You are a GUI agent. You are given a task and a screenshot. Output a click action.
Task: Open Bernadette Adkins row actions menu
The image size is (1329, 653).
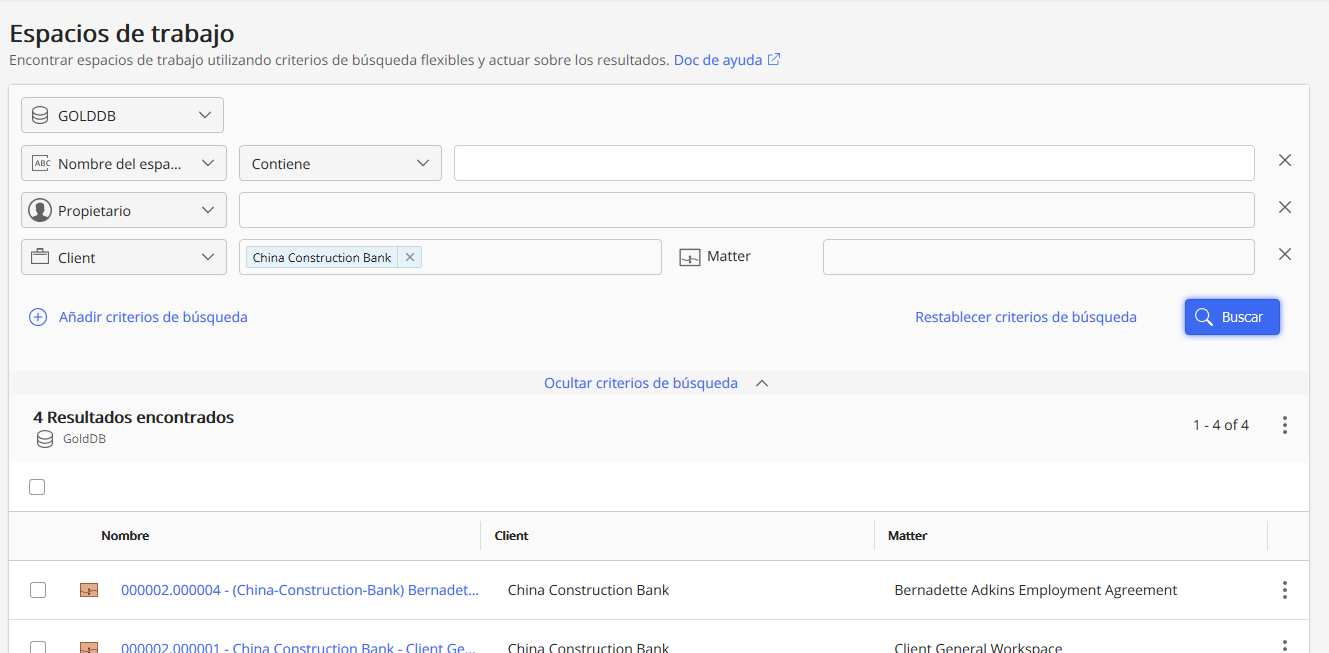coord(1285,590)
